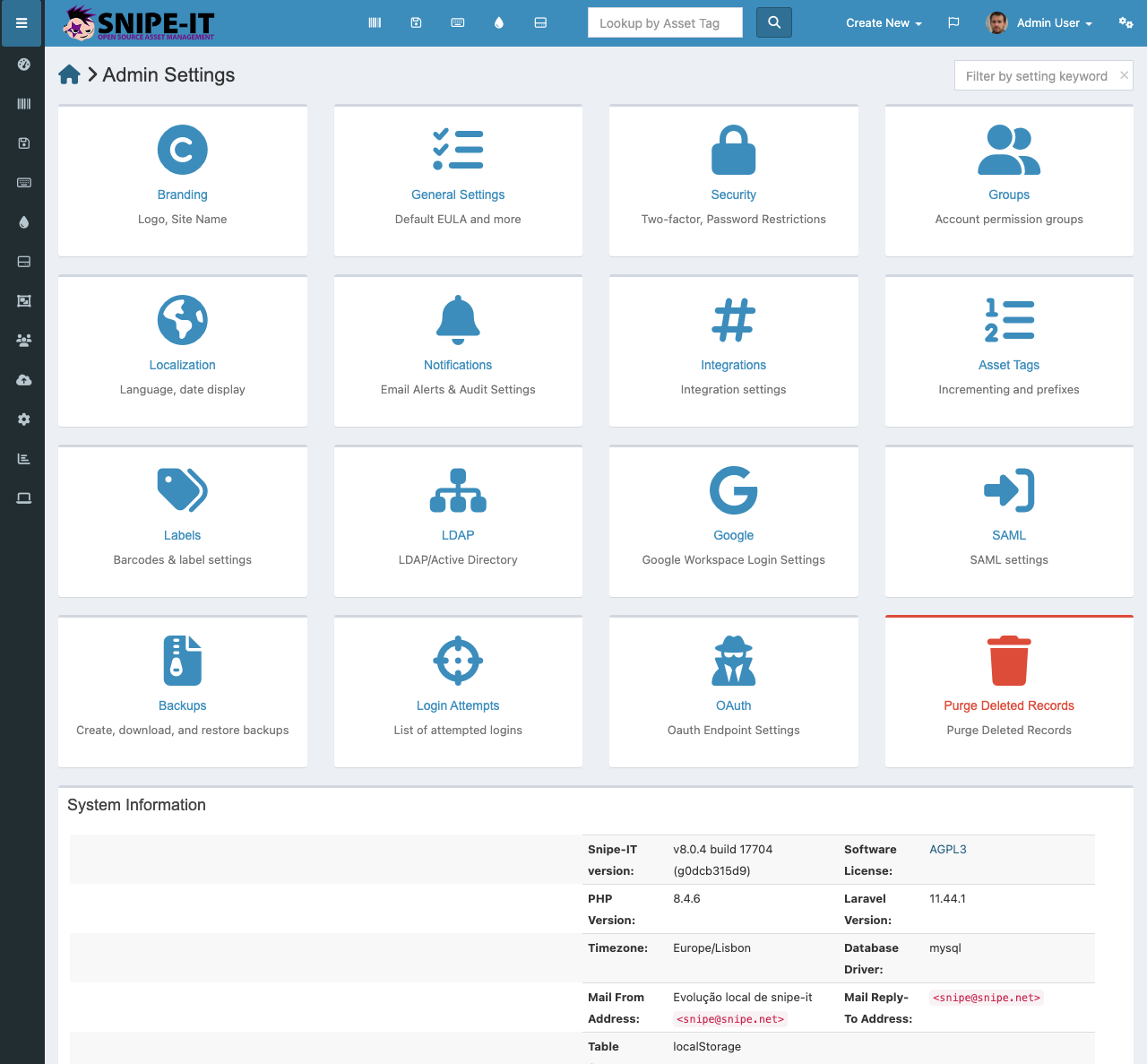Open People users icon in sidebar
The image size is (1147, 1064).
pos(24,341)
